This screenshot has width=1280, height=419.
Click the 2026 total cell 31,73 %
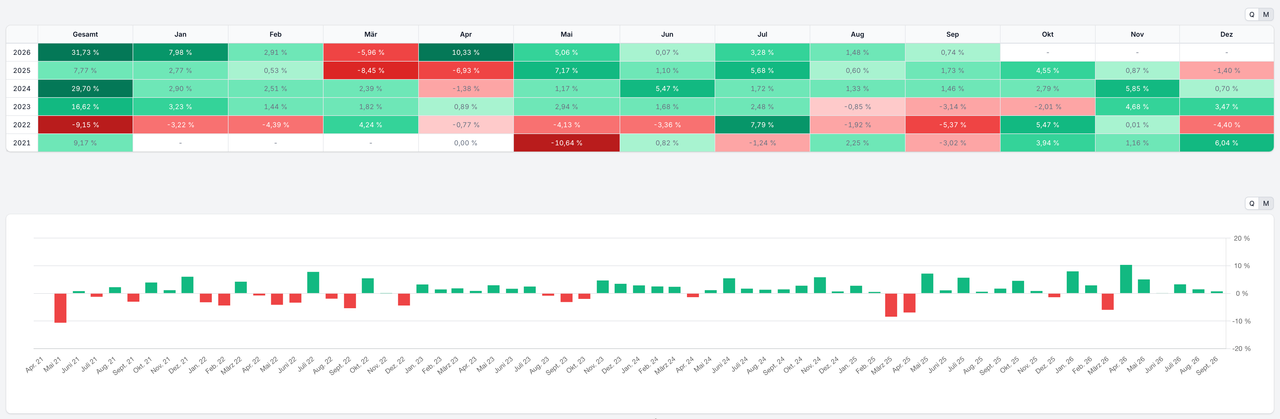pos(85,52)
